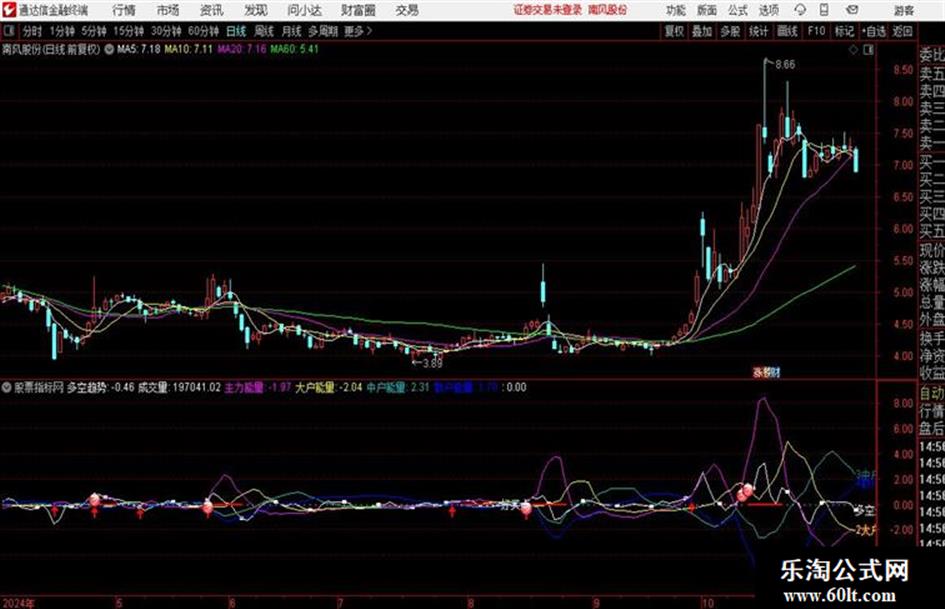The width and height of the screenshot is (945, 609).
Task: Open the 发现 menu
Action: 256,10
